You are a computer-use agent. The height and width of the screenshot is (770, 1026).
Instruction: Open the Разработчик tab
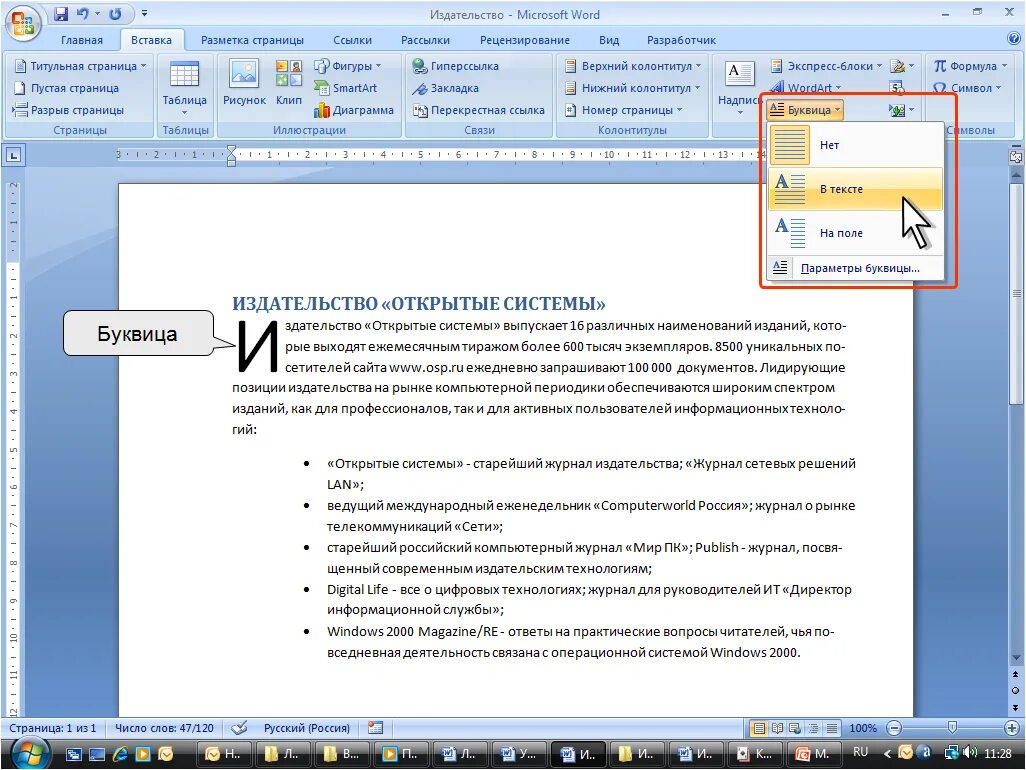coord(681,40)
